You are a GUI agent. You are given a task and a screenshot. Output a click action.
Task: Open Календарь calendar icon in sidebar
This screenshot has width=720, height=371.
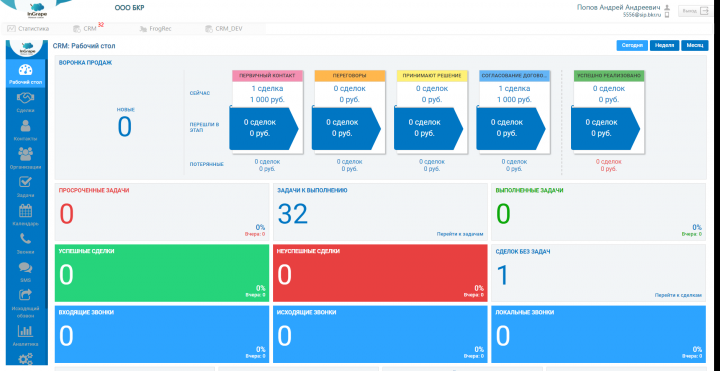25,211
